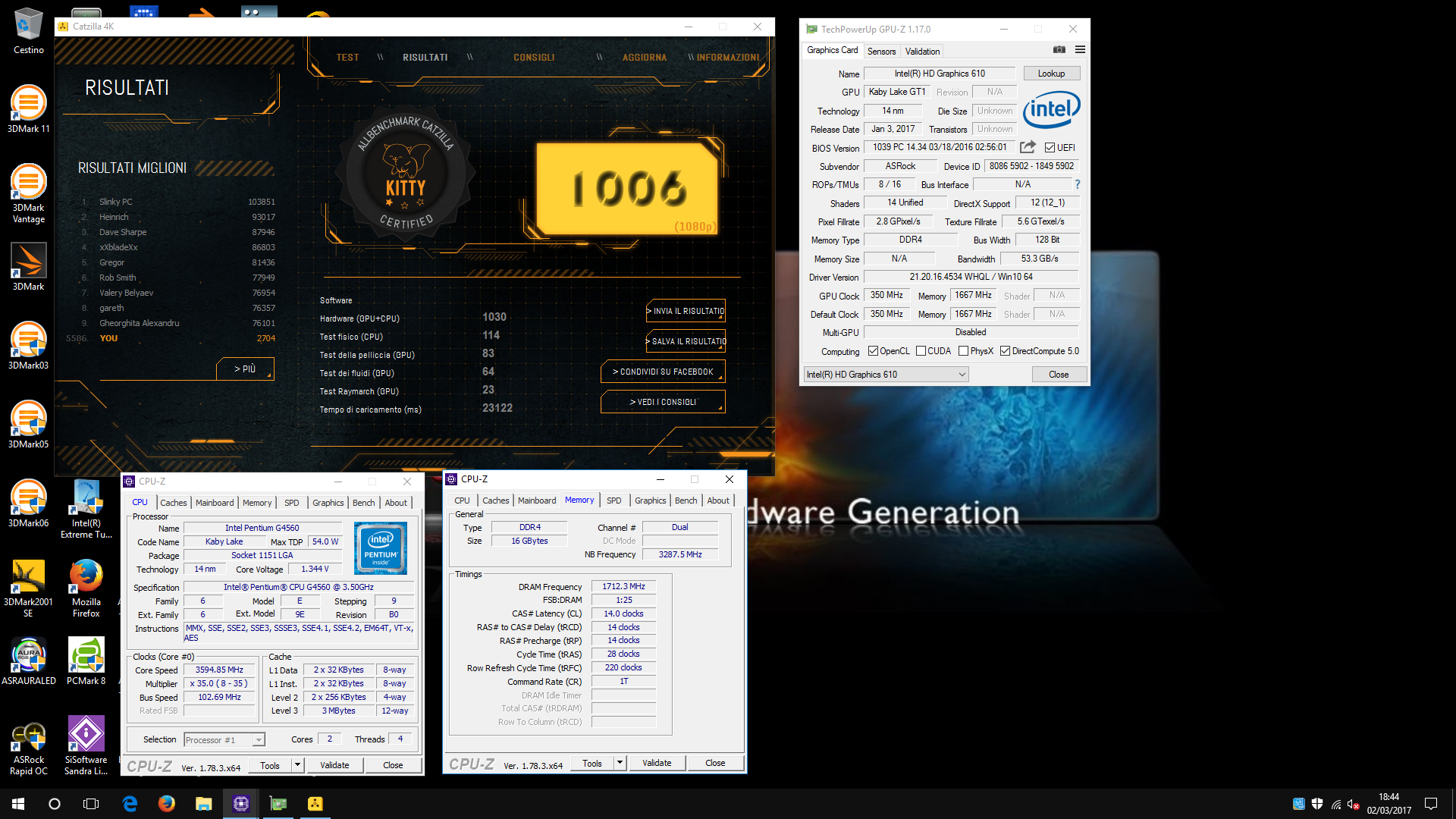Click the Close button in GPU-Z
This screenshot has height=819, width=1456.
(1059, 375)
